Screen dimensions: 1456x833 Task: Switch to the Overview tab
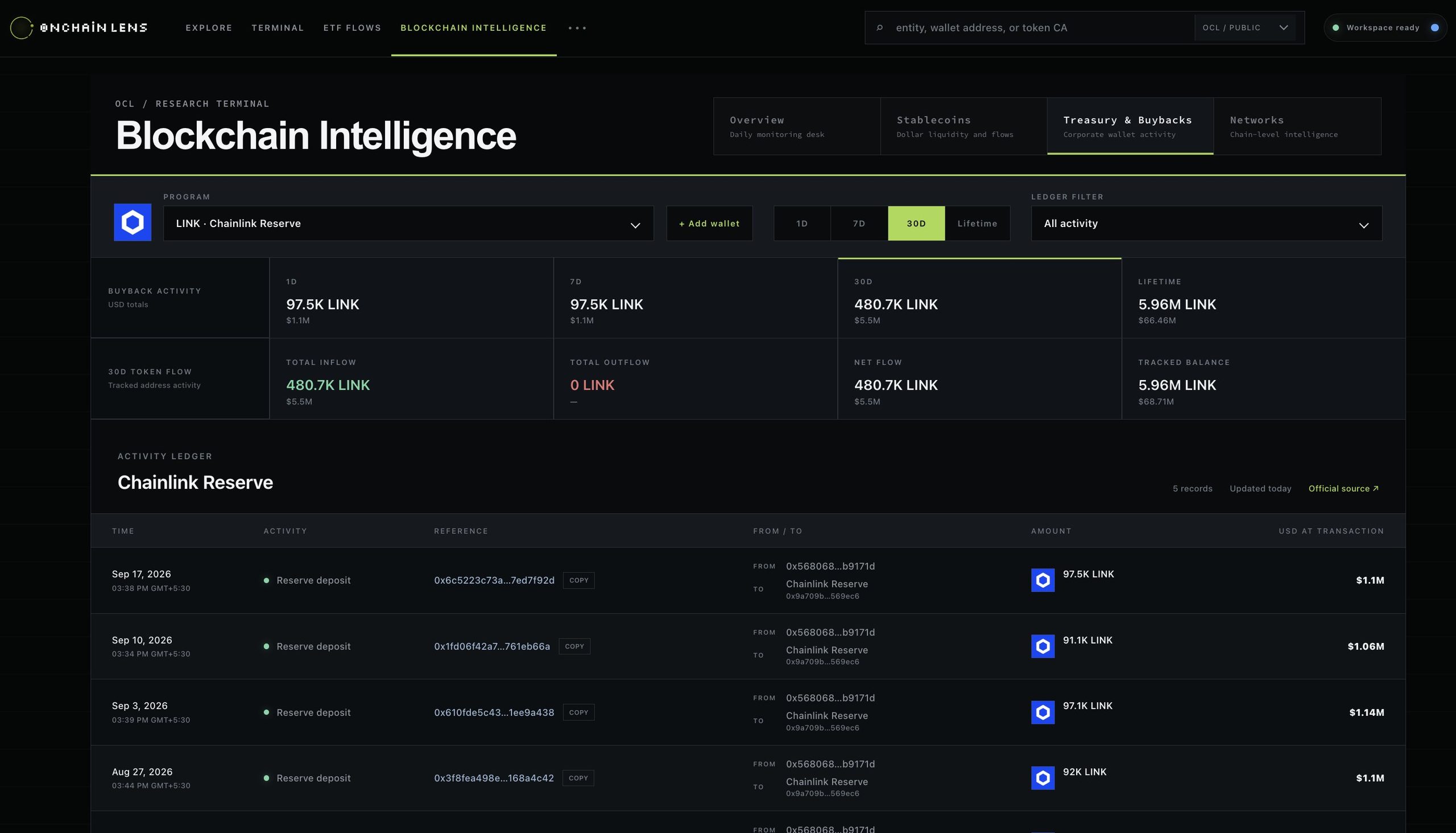click(x=797, y=126)
